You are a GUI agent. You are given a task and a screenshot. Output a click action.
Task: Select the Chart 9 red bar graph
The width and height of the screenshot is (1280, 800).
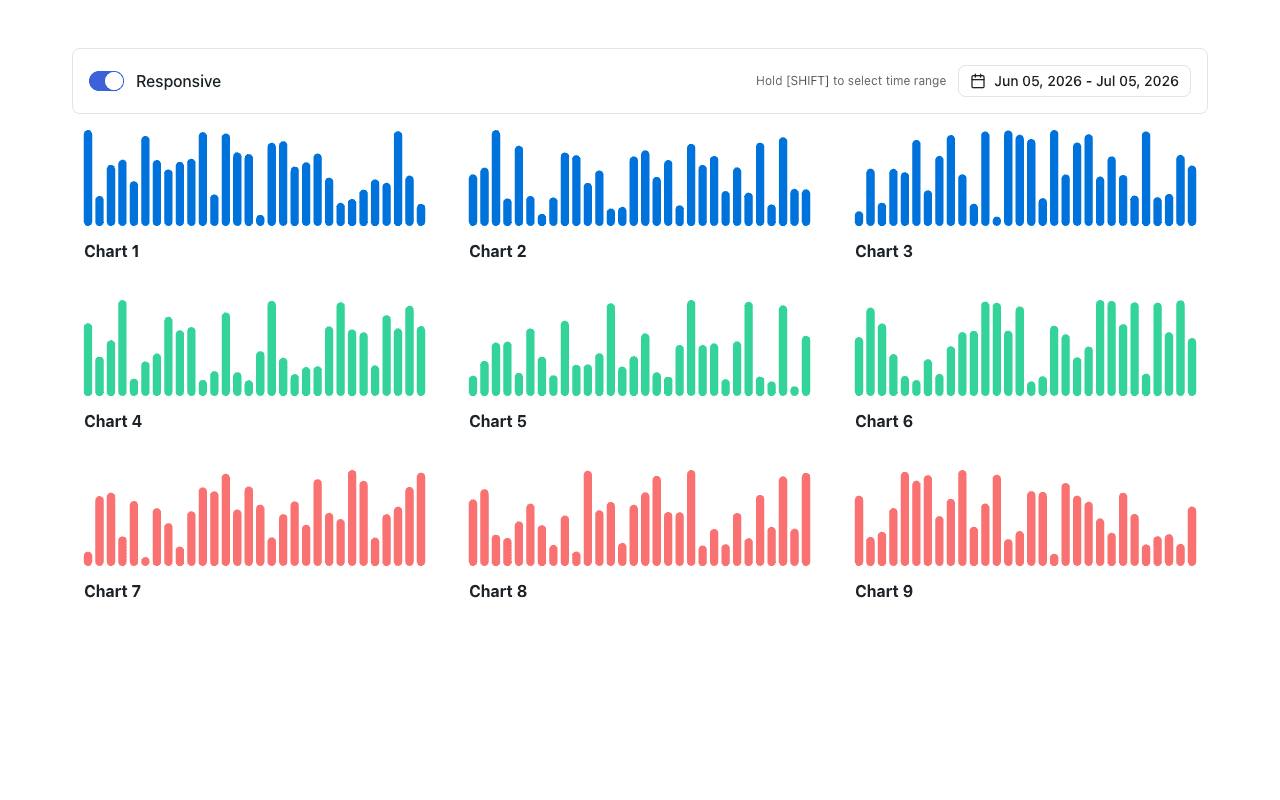pos(1026,518)
